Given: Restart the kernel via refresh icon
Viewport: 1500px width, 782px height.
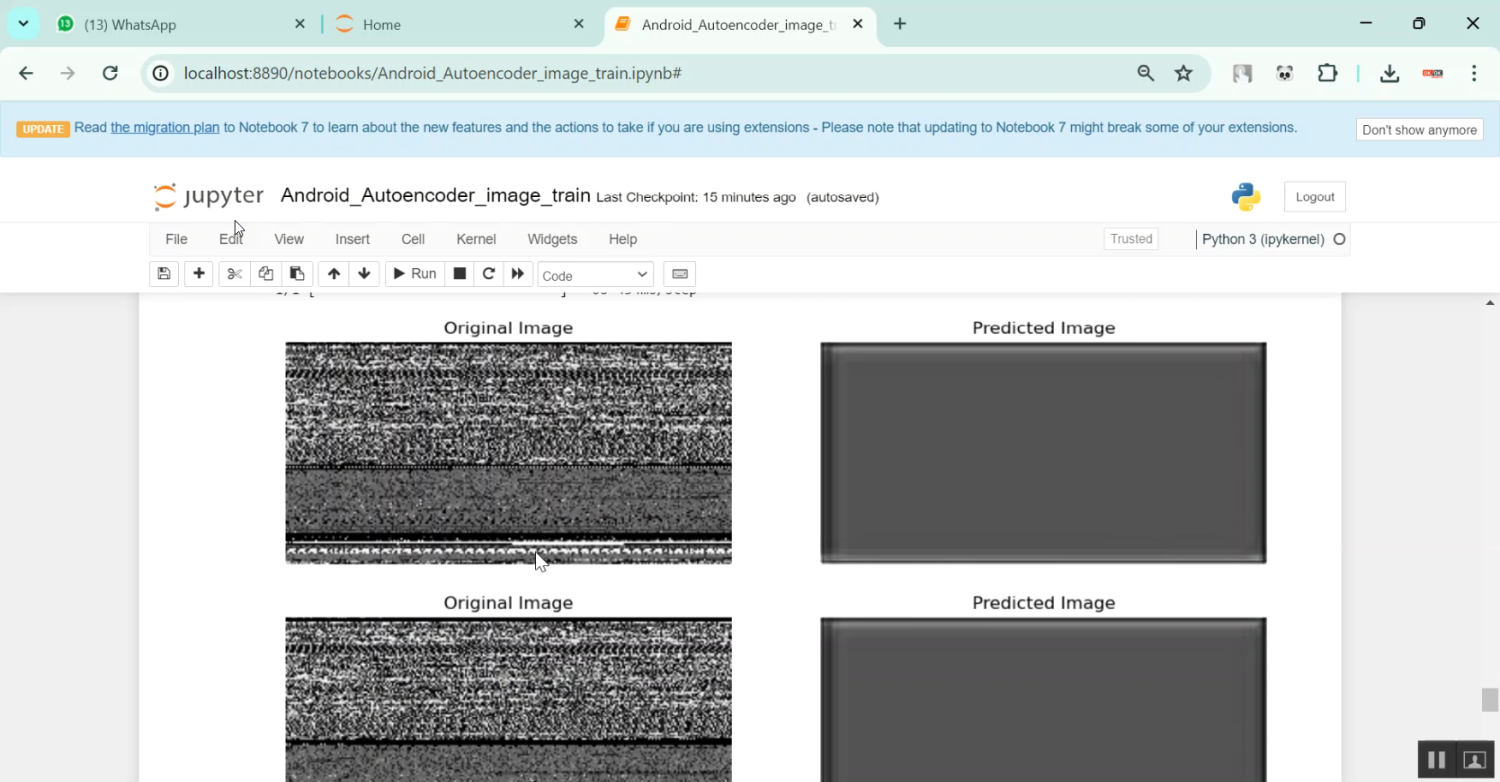Looking at the screenshot, I should pyautogui.click(x=488, y=273).
